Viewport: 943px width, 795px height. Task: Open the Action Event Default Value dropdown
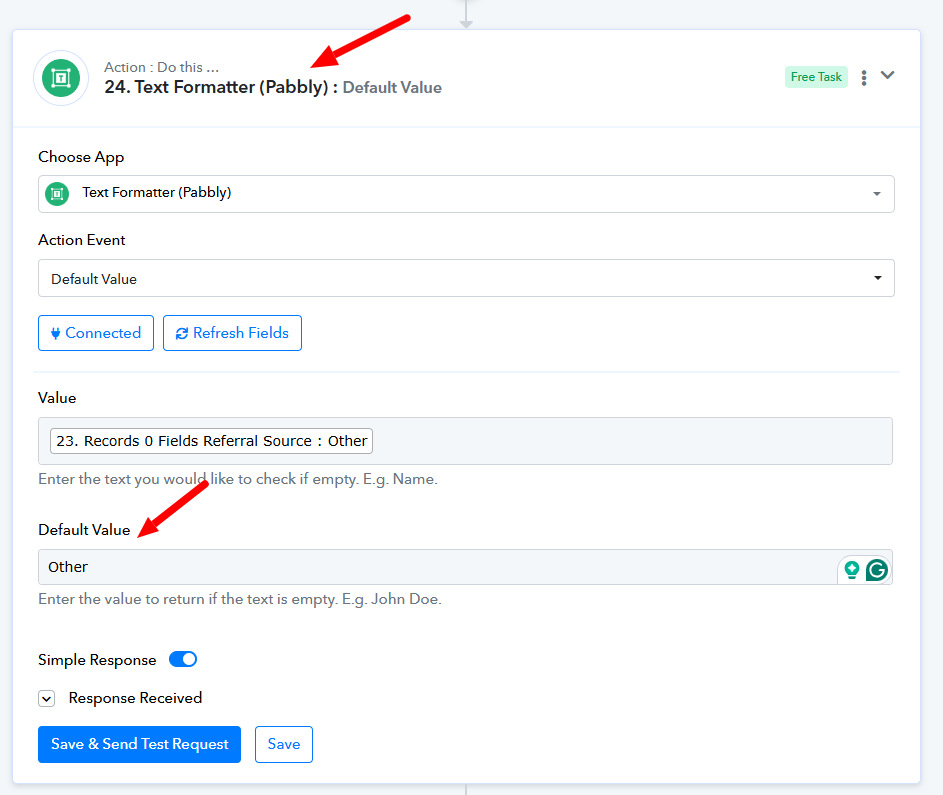(x=466, y=278)
